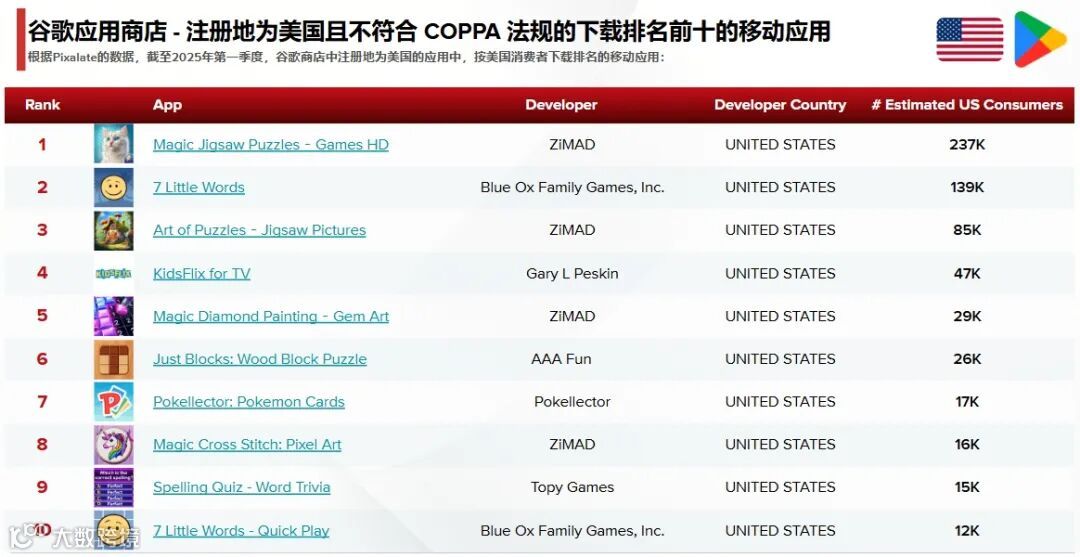Click Blue Ox Family Games, Inc. in the rank 2 row

[572, 187]
